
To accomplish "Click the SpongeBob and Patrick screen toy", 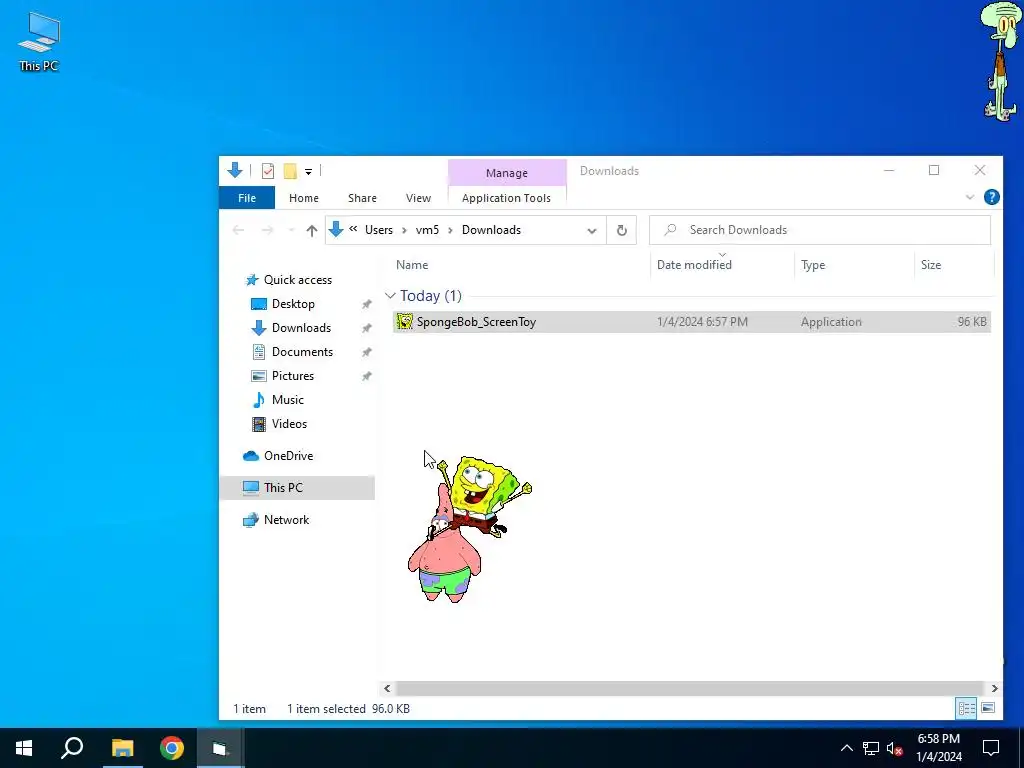I will click(468, 529).
